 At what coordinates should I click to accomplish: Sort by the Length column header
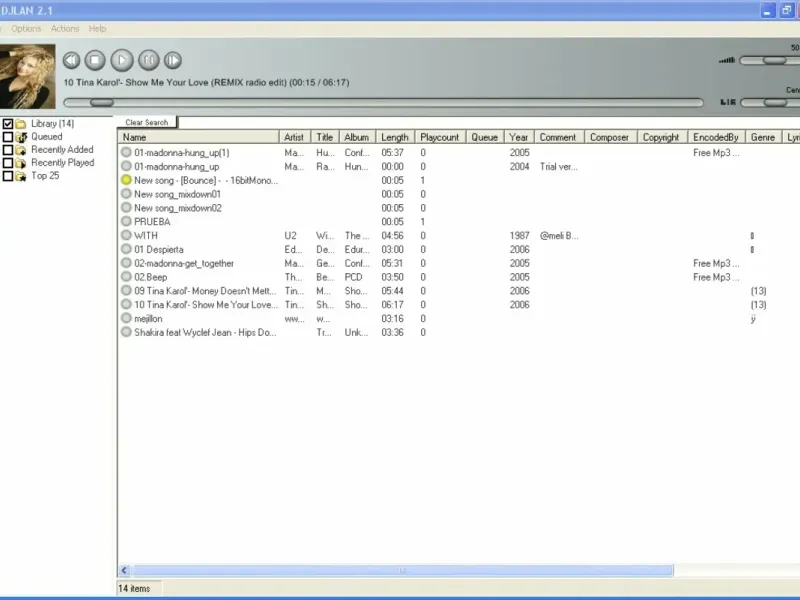click(x=395, y=137)
